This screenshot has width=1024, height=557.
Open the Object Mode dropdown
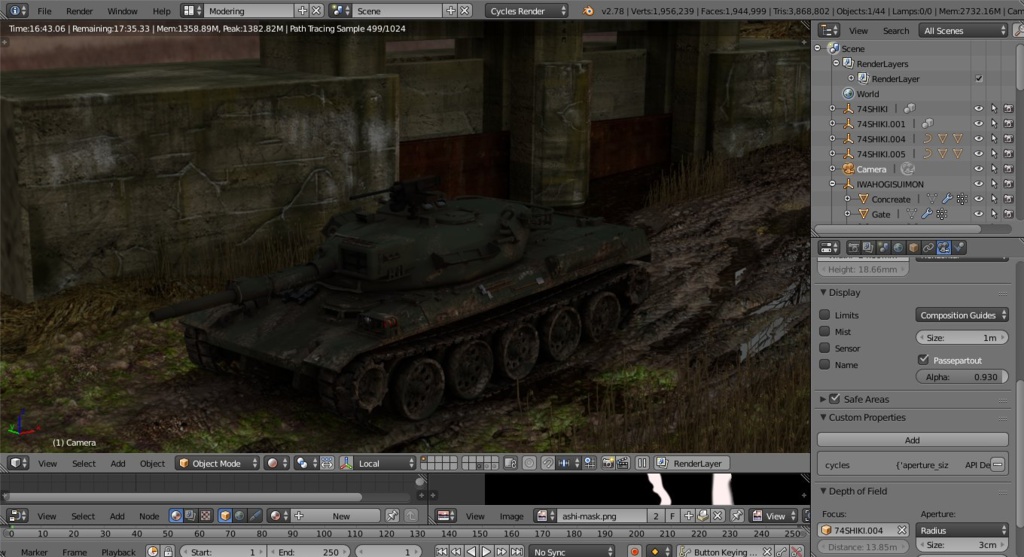217,463
